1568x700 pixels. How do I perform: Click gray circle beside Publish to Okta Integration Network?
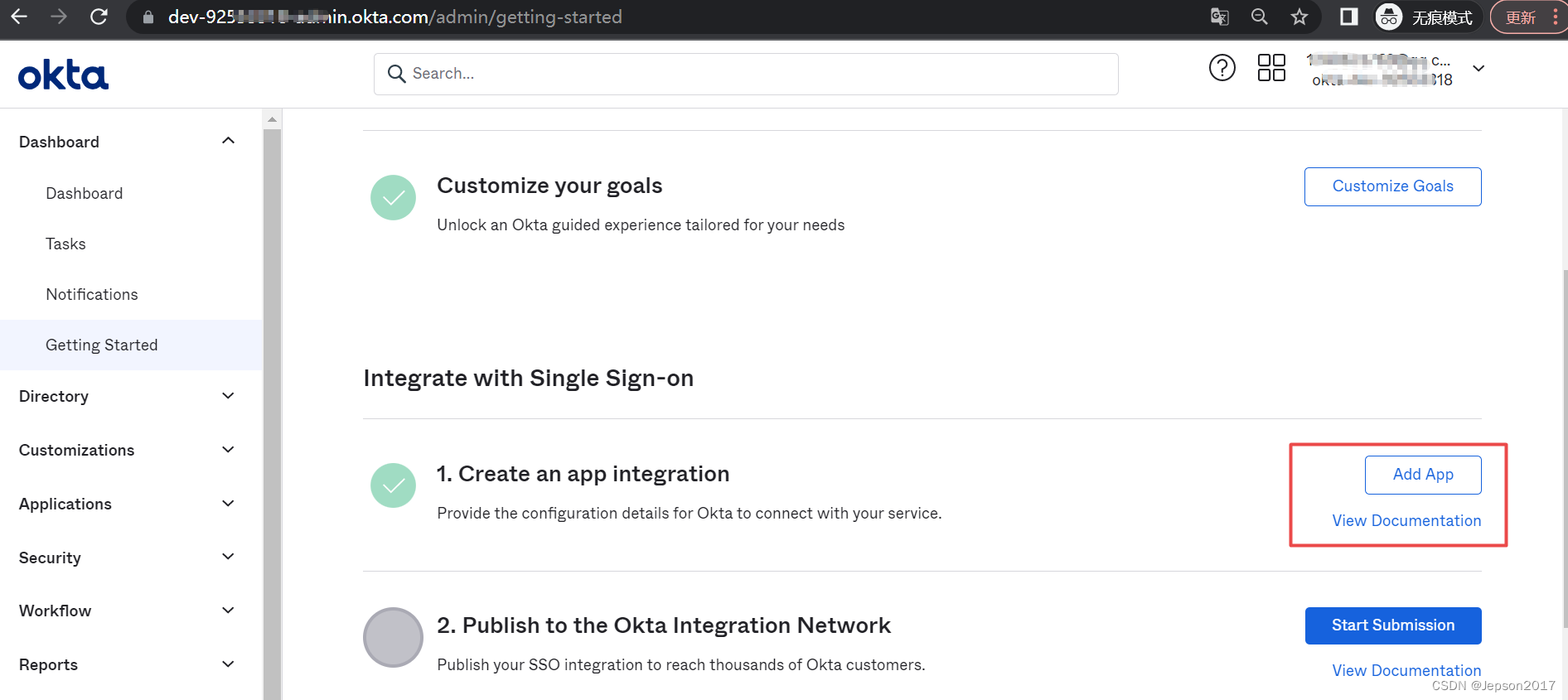pyautogui.click(x=393, y=637)
